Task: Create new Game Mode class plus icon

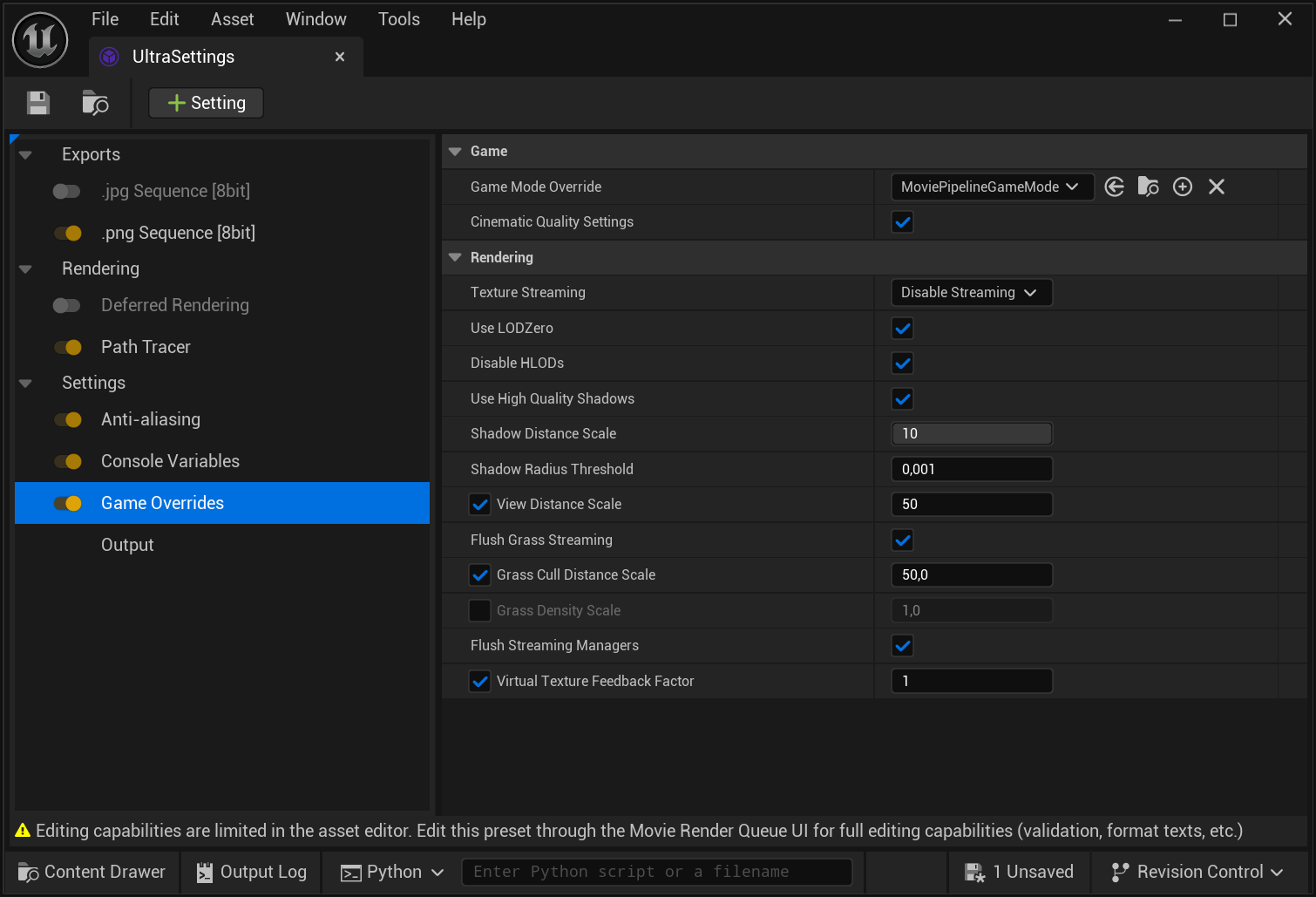Action: click(1183, 187)
